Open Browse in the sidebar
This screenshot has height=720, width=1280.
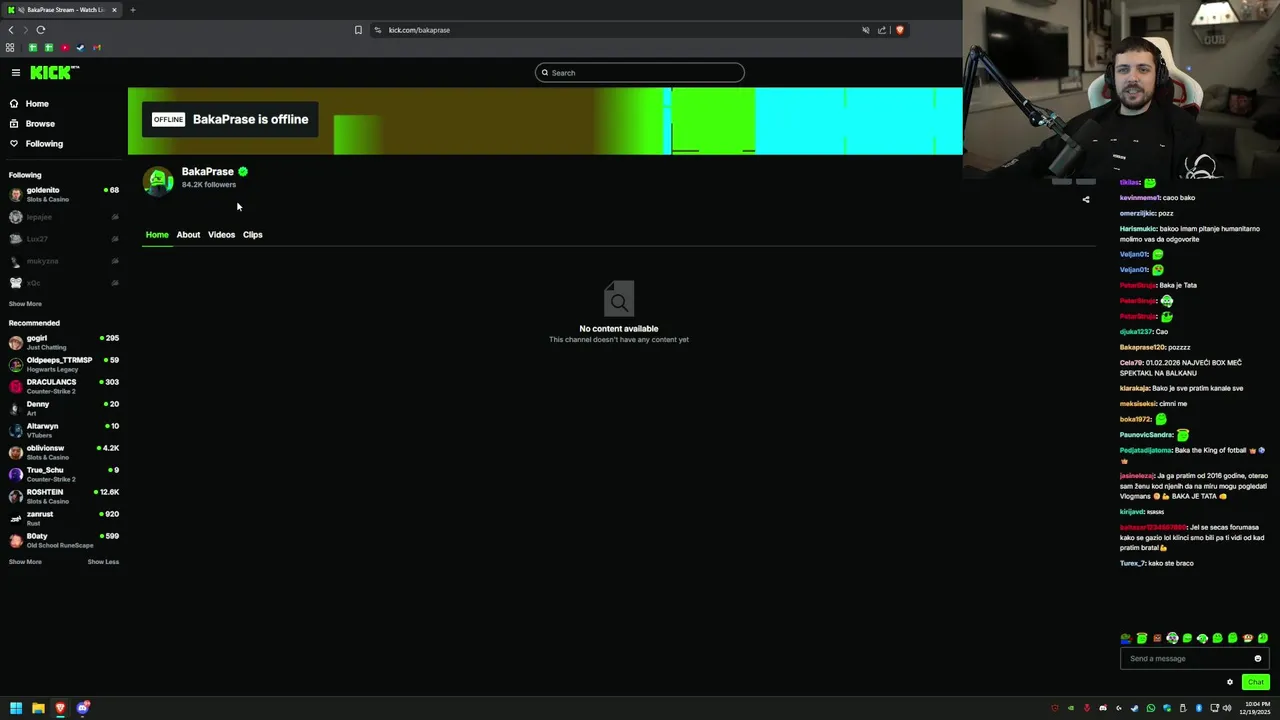pos(40,124)
